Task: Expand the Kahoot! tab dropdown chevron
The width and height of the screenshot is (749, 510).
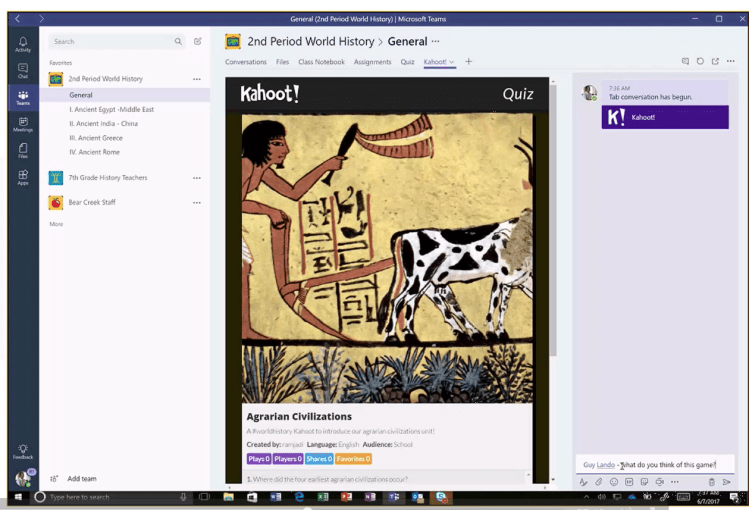Action: [x=451, y=62]
